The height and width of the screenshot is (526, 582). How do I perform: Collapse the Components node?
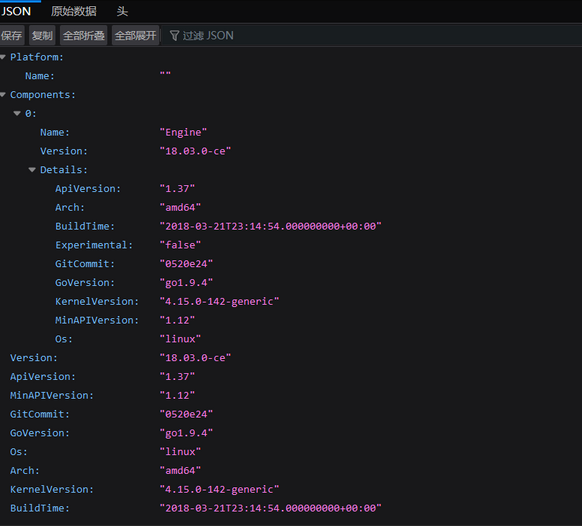(x=3, y=95)
